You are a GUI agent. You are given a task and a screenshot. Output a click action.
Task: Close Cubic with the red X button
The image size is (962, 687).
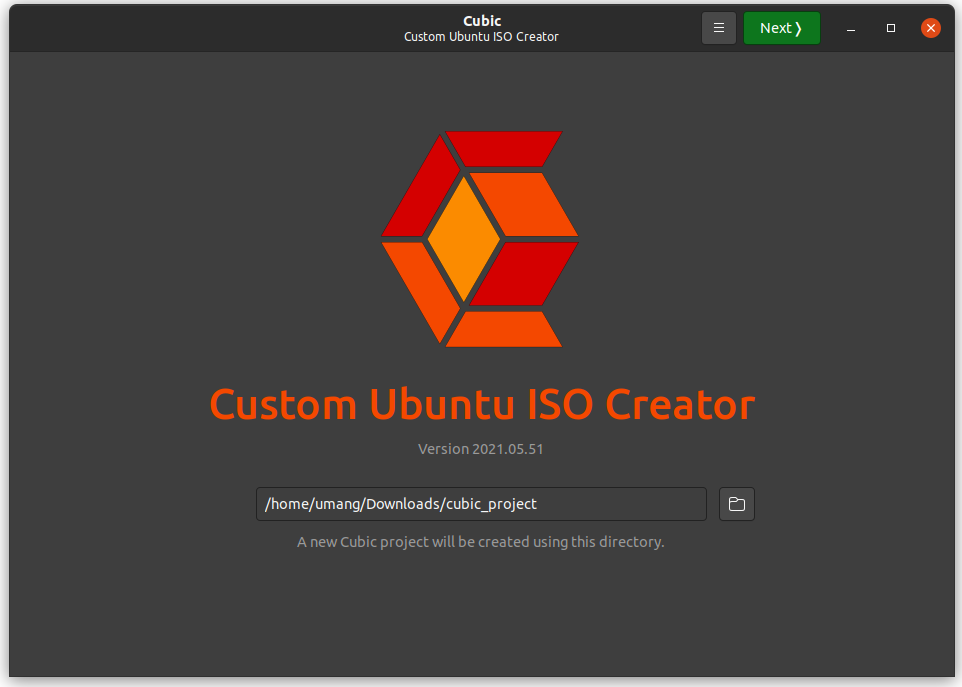coord(930,28)
